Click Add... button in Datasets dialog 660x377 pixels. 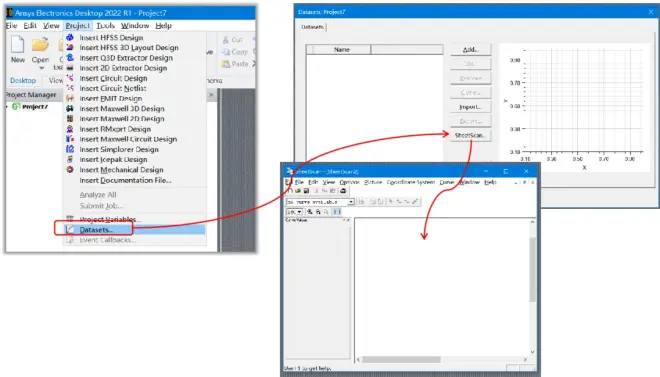(x=470, y=50)
